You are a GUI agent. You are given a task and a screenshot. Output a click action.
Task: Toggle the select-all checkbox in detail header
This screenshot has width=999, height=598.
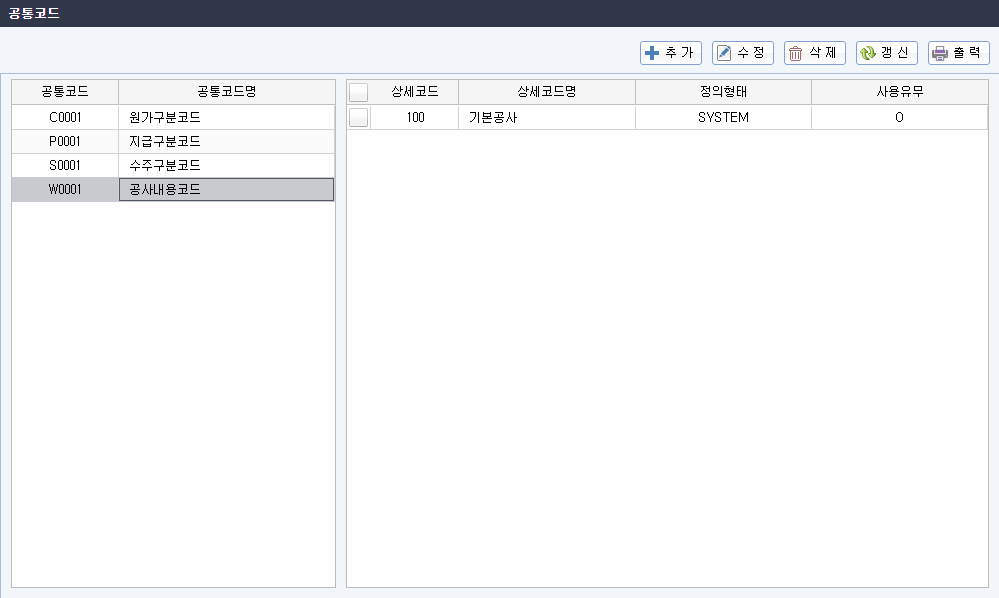pyautogui.click(x=359, y=92)
